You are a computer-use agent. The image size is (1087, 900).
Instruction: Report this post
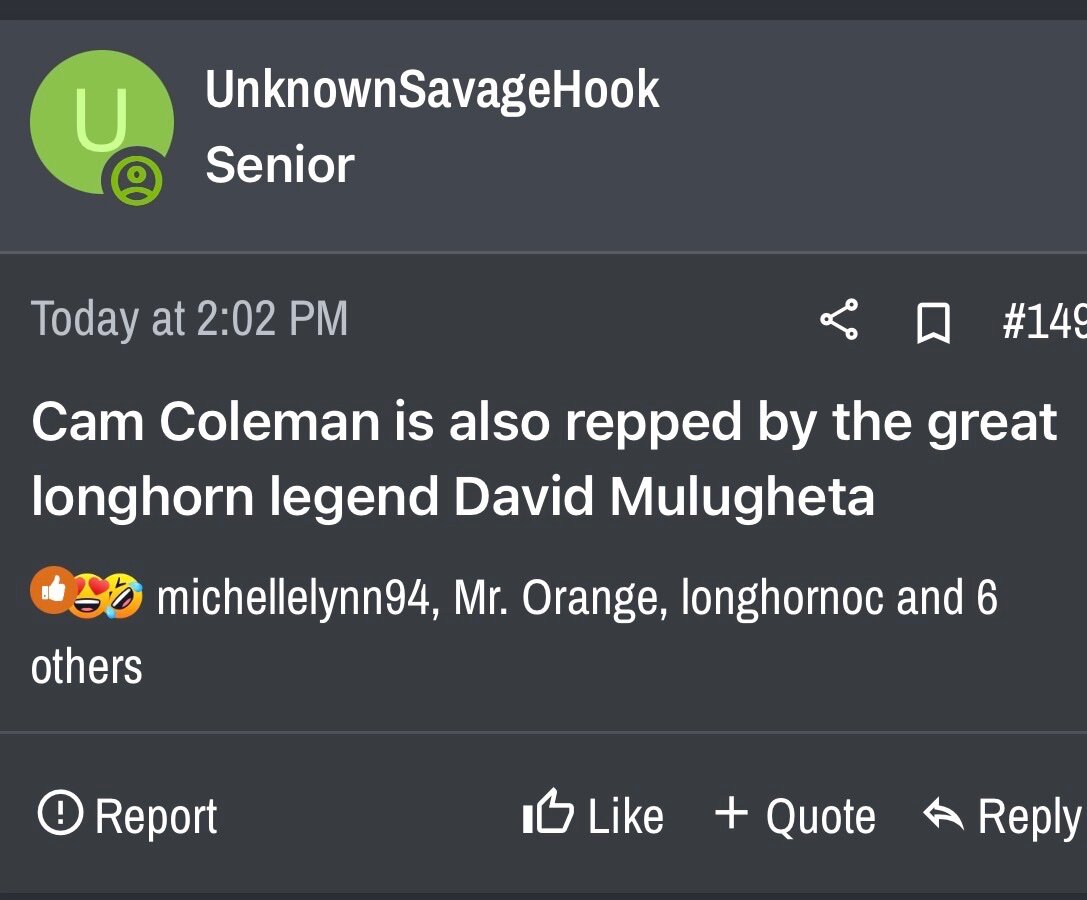[127, 815]
